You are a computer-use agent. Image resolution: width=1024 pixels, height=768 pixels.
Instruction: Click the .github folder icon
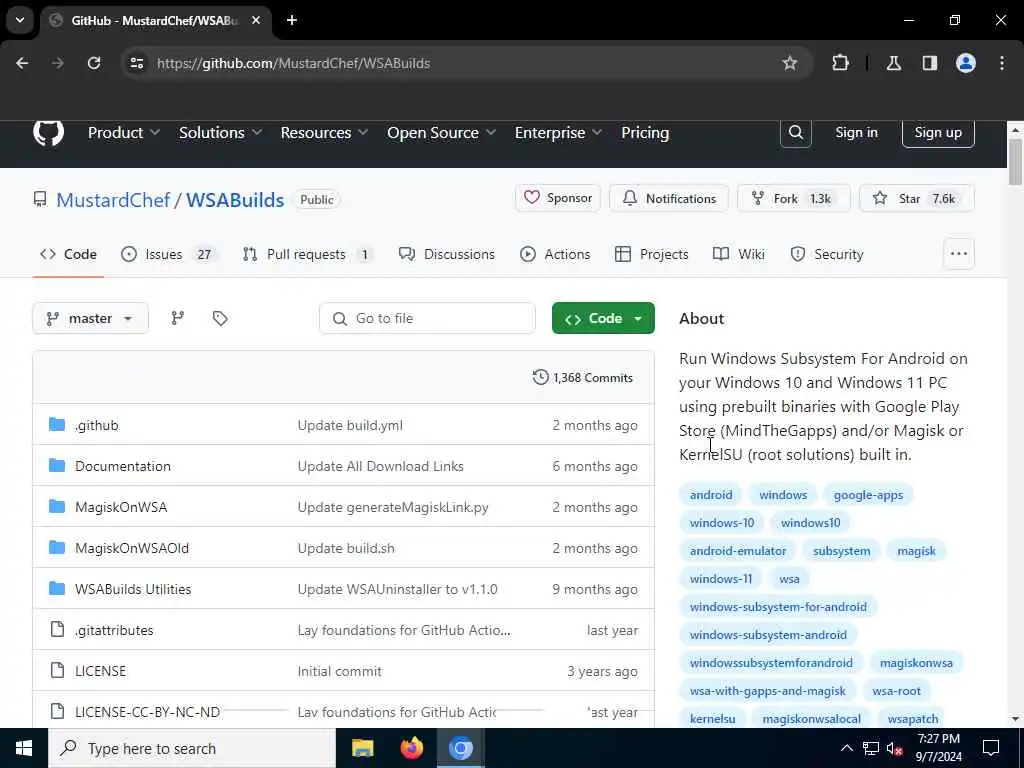click(57, 425)
